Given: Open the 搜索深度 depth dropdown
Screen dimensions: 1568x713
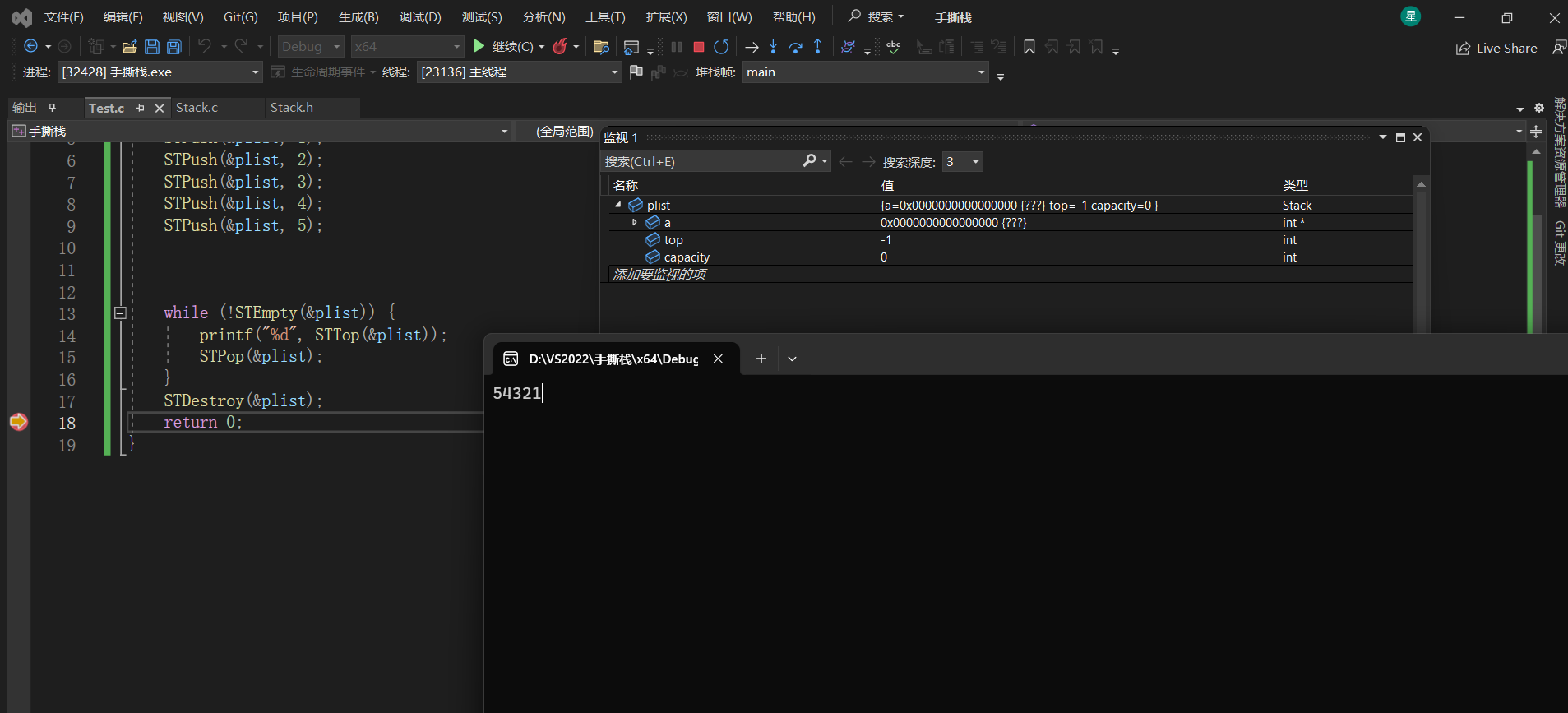Looking at the screenshot, I should (962, 162).
